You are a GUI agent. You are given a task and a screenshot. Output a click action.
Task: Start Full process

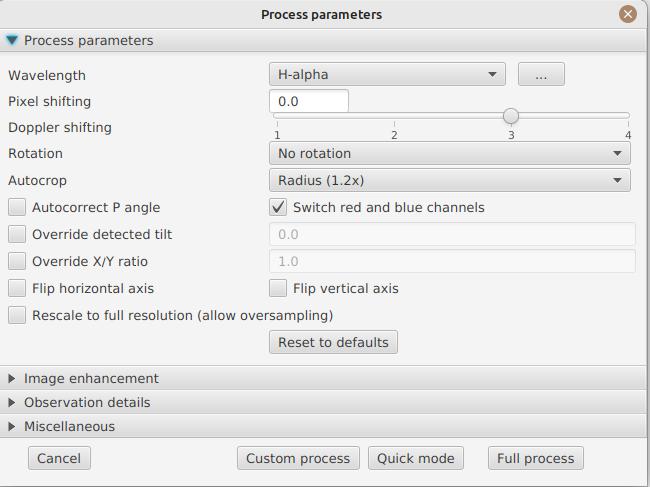coord(535,458)
